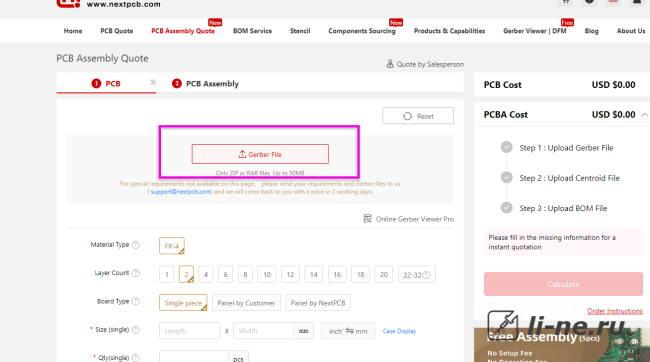
Task: Open Material Type help tooltip icon
Action: [136, 245]
